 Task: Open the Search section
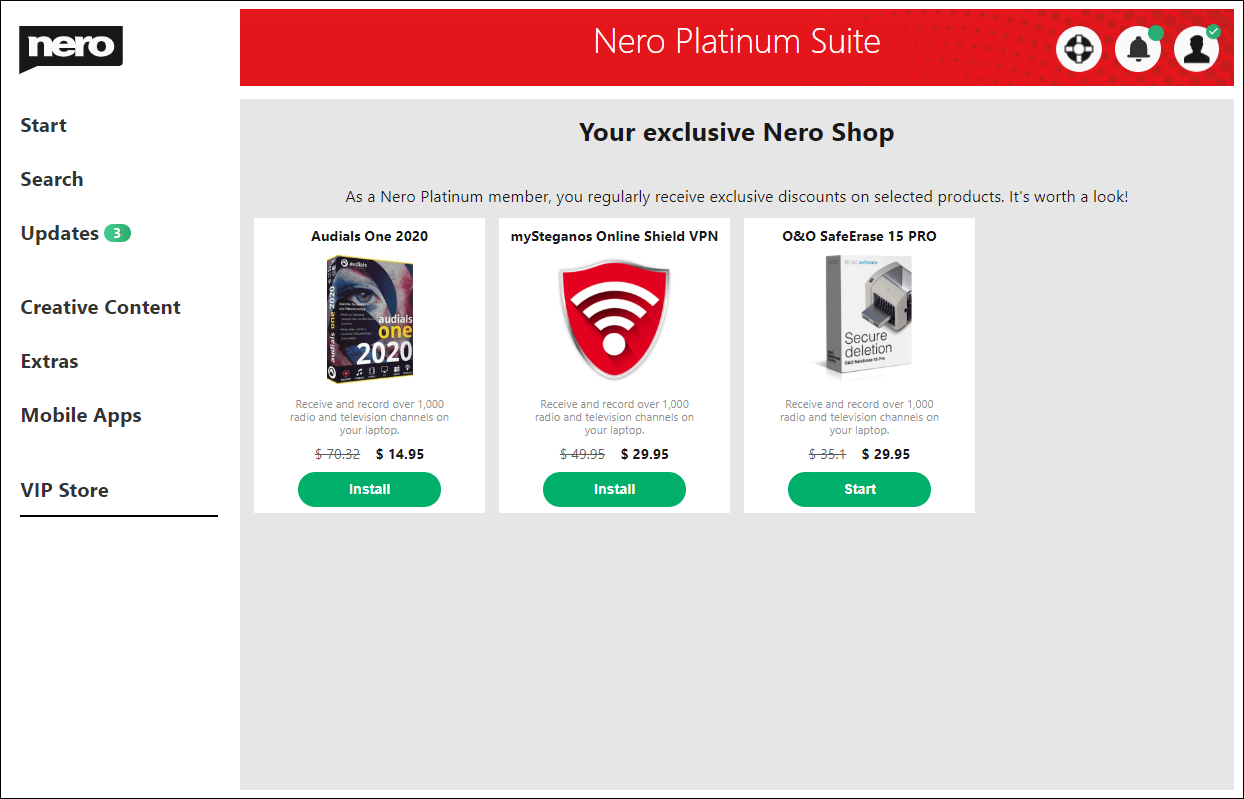52,179
